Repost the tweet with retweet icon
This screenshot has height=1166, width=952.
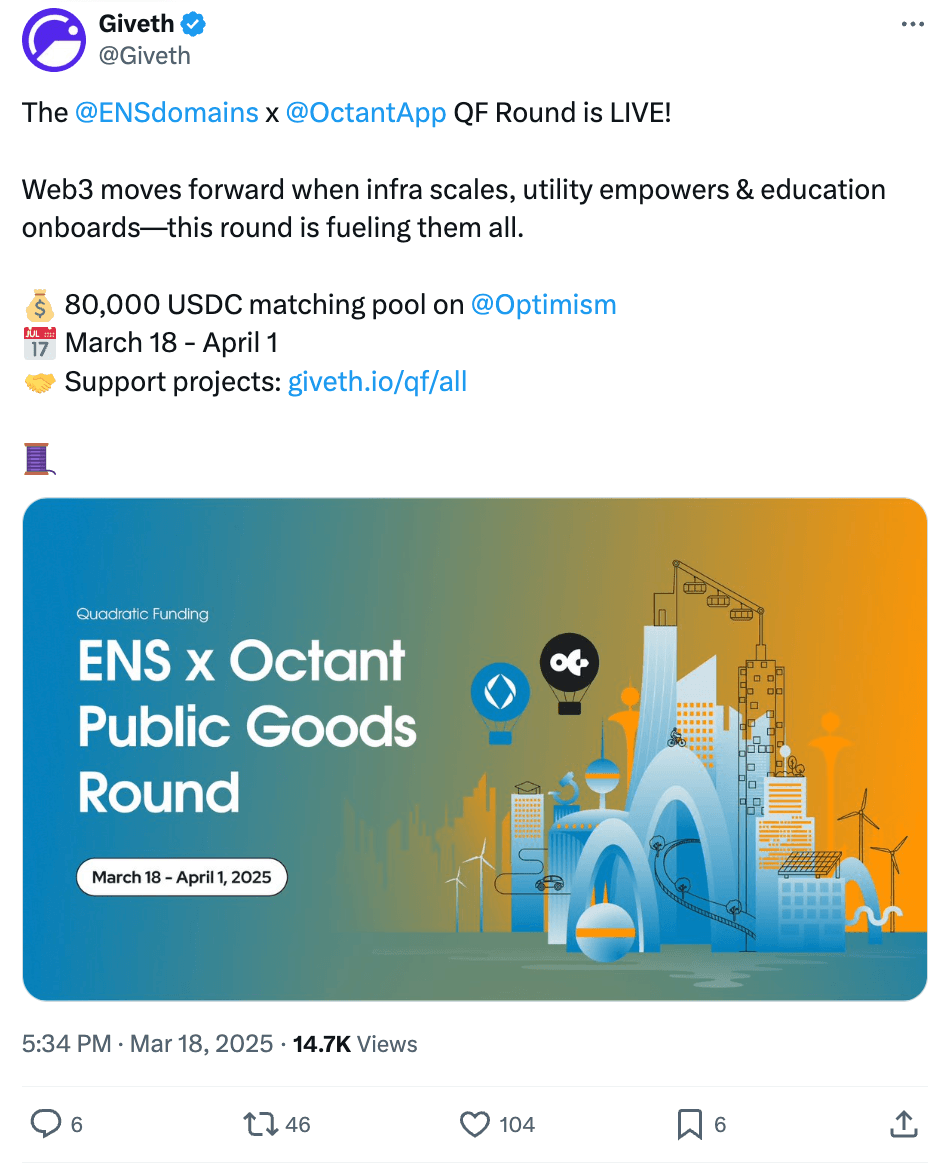point(262,1124)
